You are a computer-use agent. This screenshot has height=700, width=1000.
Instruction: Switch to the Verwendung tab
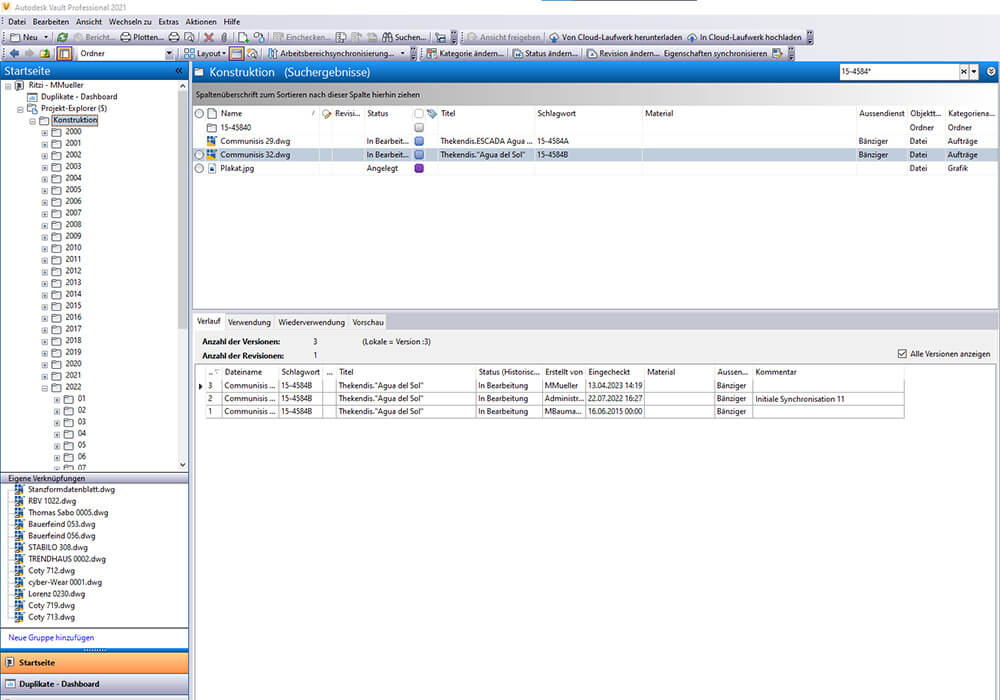pyautogui.click(x=249, y=323)
